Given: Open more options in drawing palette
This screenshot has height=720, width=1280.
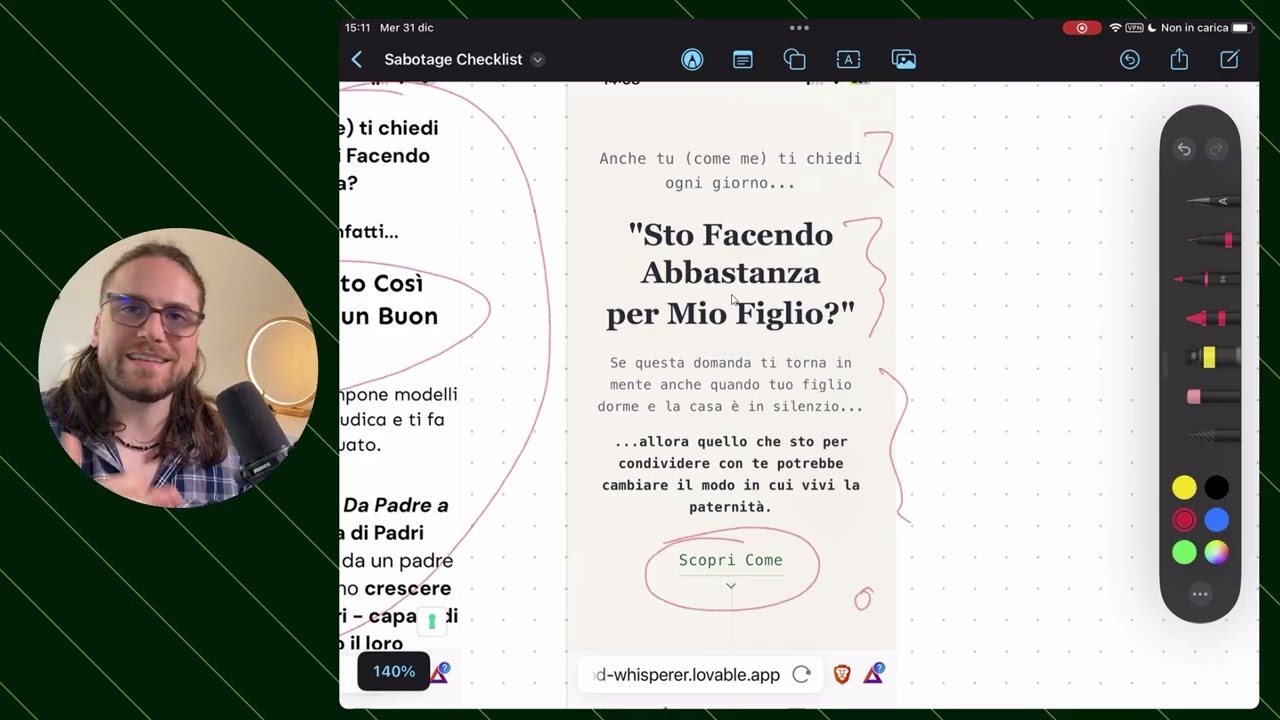Looking at the screenshot, I should (x=1200, y=594).
